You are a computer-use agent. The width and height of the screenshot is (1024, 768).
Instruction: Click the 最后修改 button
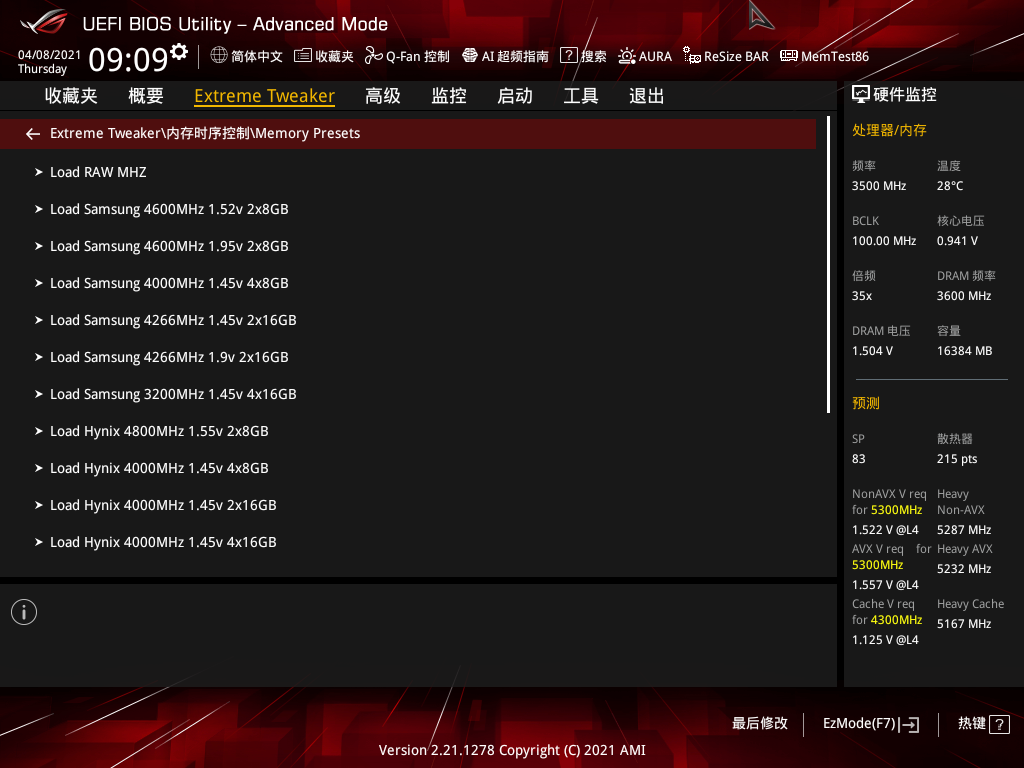tap(760, 723)
